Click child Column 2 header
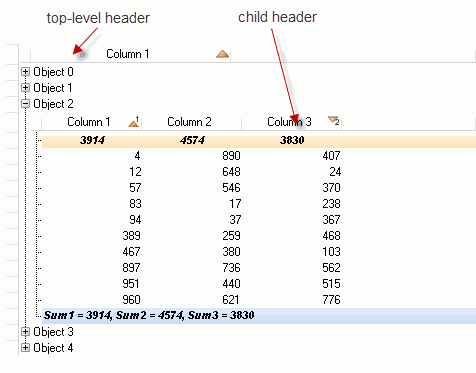The width and height of the screenshot is (476, 373). tap(191, 122)
